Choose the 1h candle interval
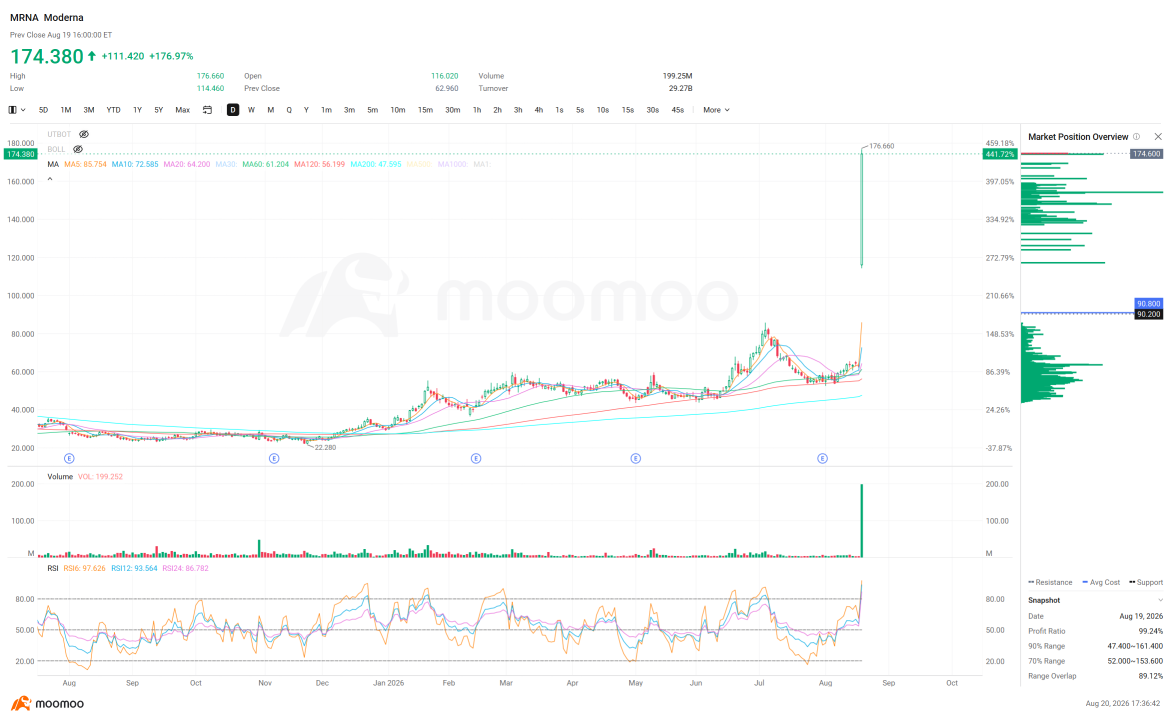The image size is (1171, 720). (x=476, y=110)
